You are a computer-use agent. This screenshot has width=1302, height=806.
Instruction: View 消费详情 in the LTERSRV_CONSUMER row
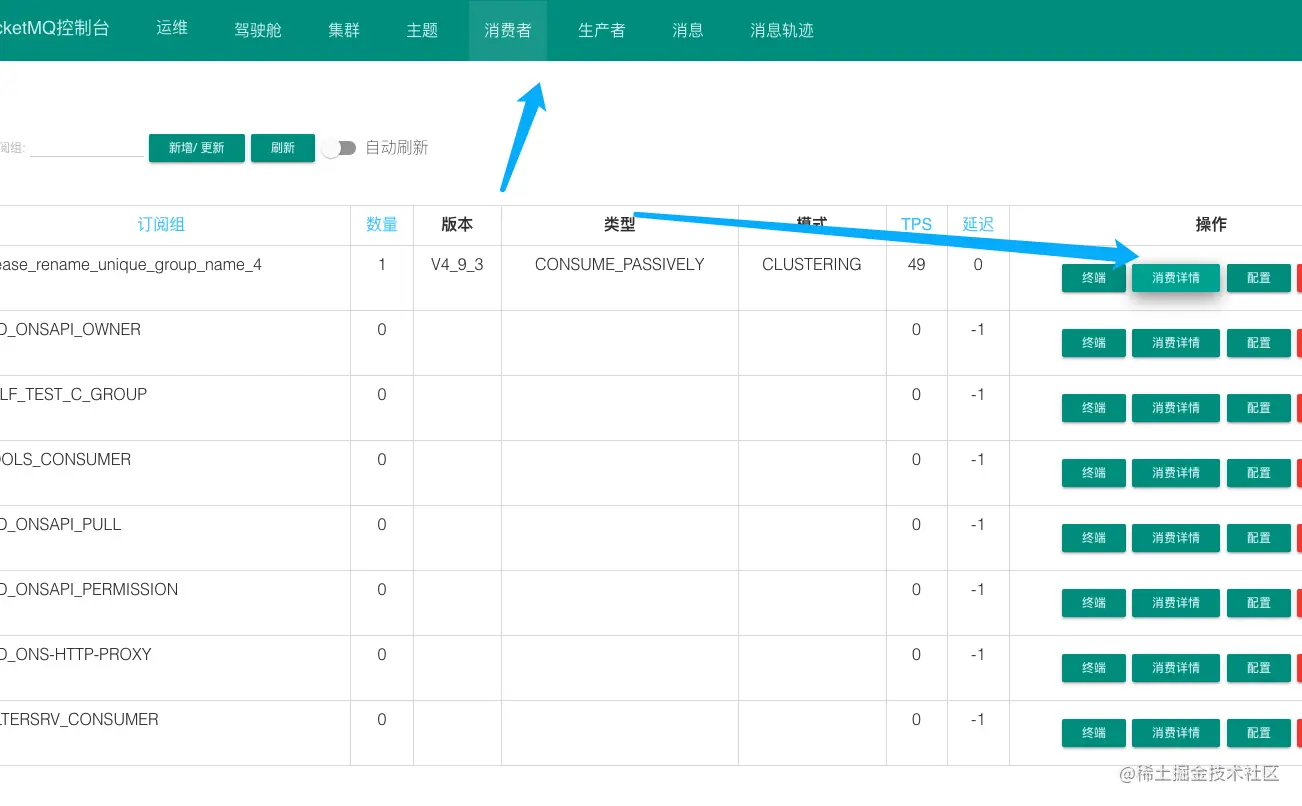click(x=1176, y=733)
